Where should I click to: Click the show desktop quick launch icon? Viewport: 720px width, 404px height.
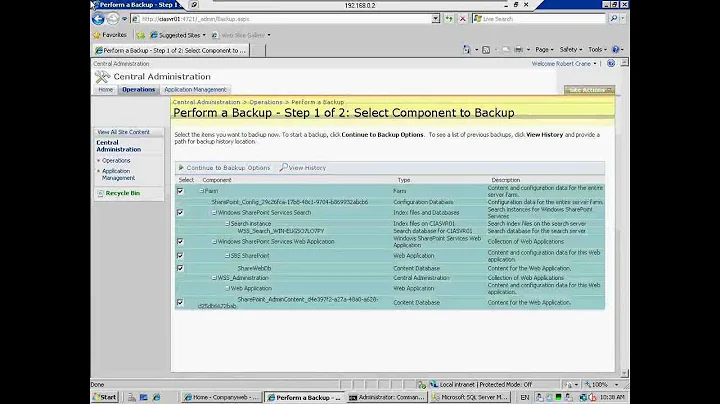click(x=144, y=397)
